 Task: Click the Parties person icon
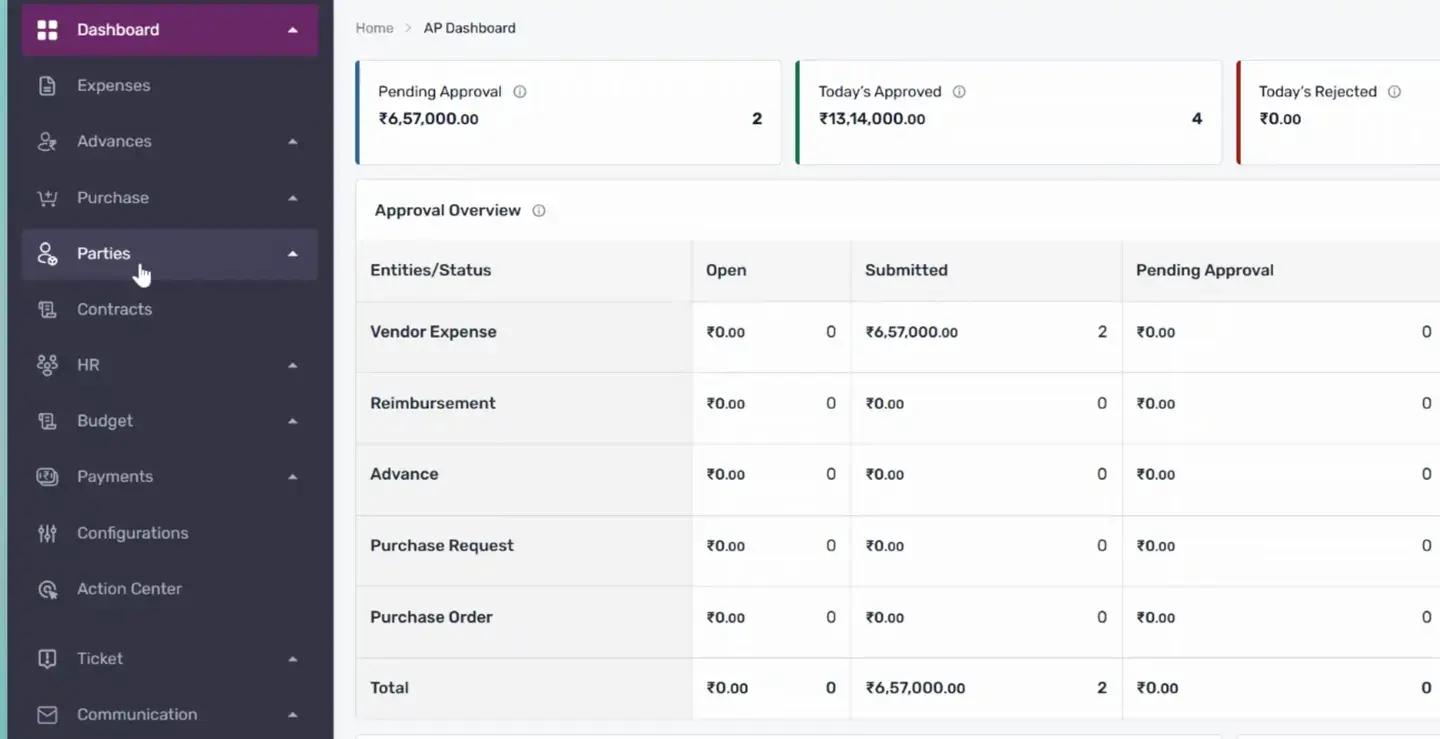pyautogui.click(x=47, y=254)
